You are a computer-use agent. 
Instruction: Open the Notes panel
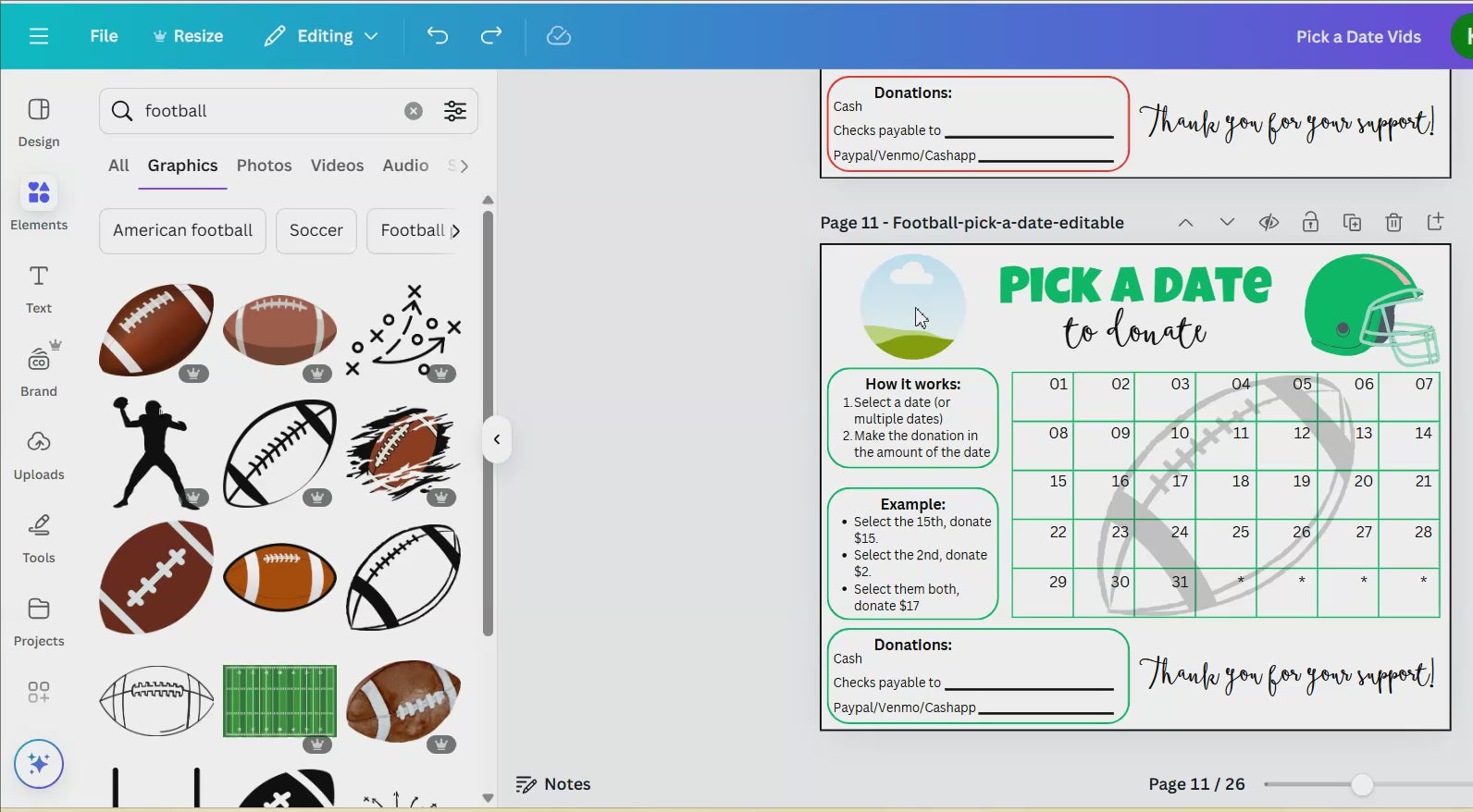click(x=553, y=784)
